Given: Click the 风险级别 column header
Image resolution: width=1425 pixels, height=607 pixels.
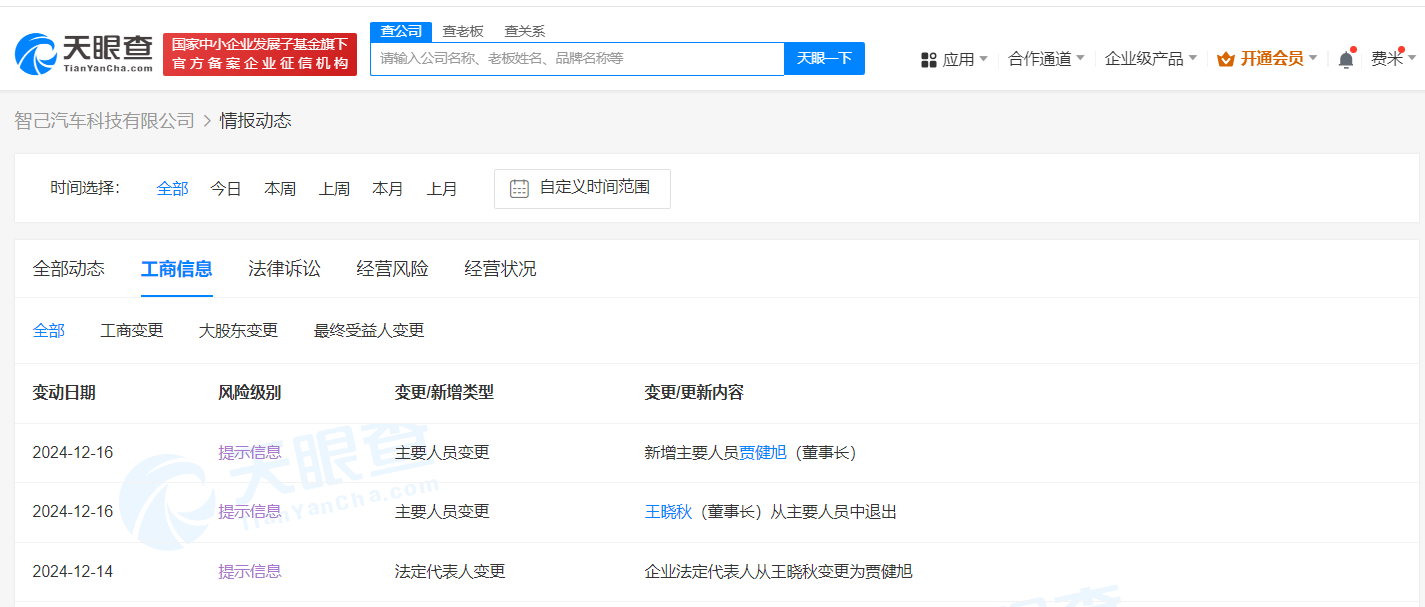Looking at the screenshot, I should (250, 392).
